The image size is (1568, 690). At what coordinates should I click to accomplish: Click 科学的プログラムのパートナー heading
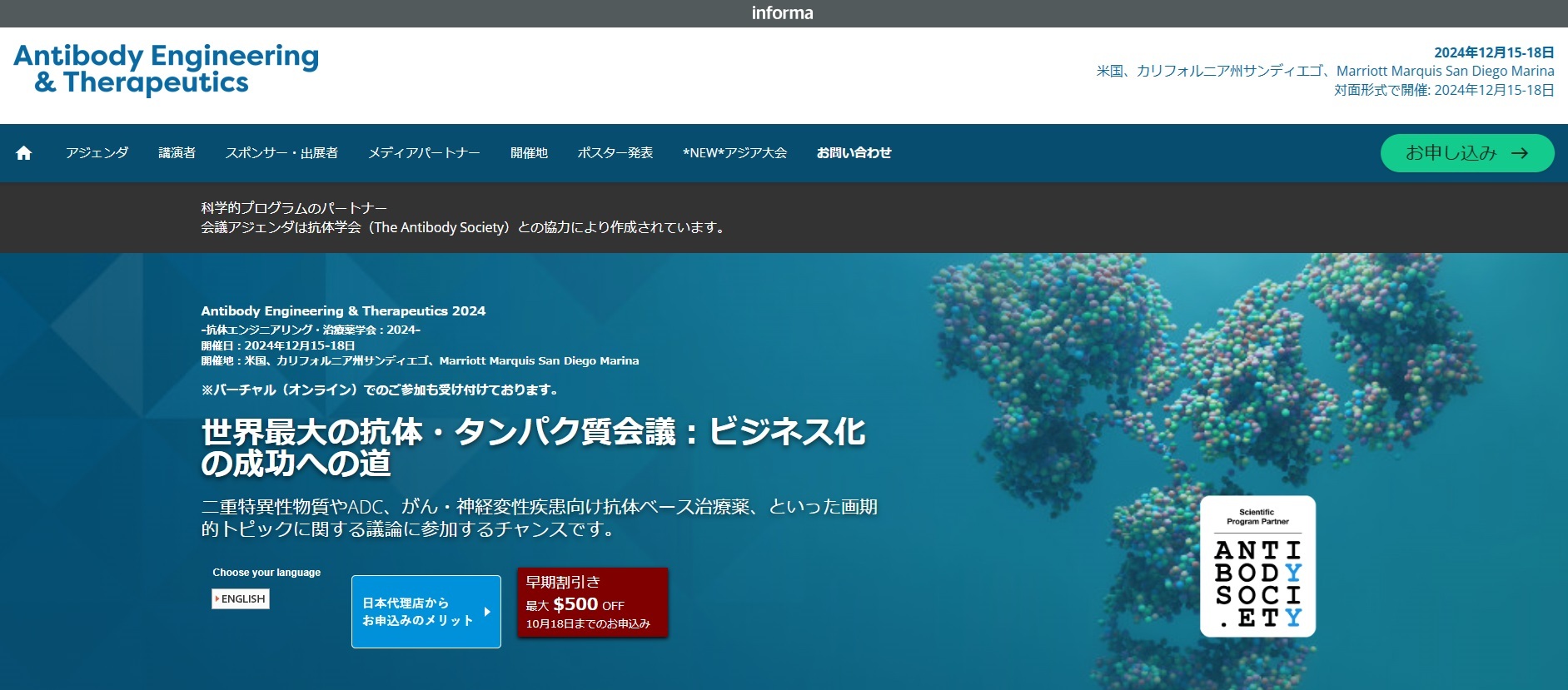294,208
